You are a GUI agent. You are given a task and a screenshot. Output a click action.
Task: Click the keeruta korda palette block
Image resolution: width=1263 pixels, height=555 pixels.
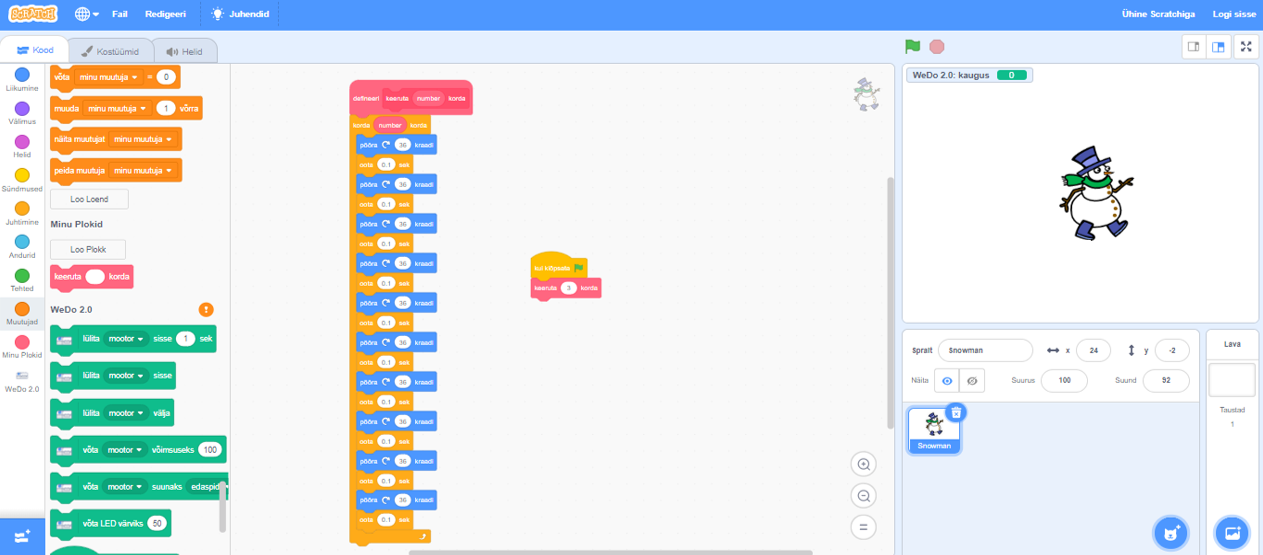pyautogui.click(x=91, y=277)
